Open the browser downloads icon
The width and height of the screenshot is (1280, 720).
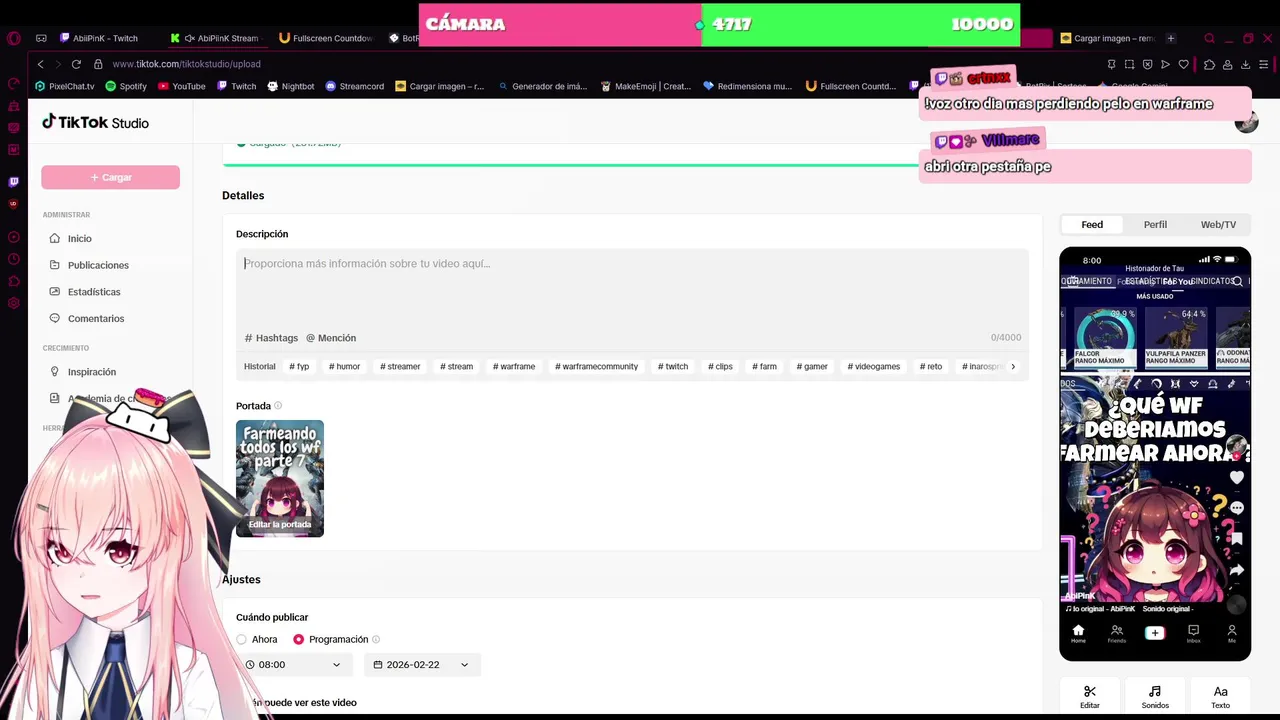(x=1245, y=64)
